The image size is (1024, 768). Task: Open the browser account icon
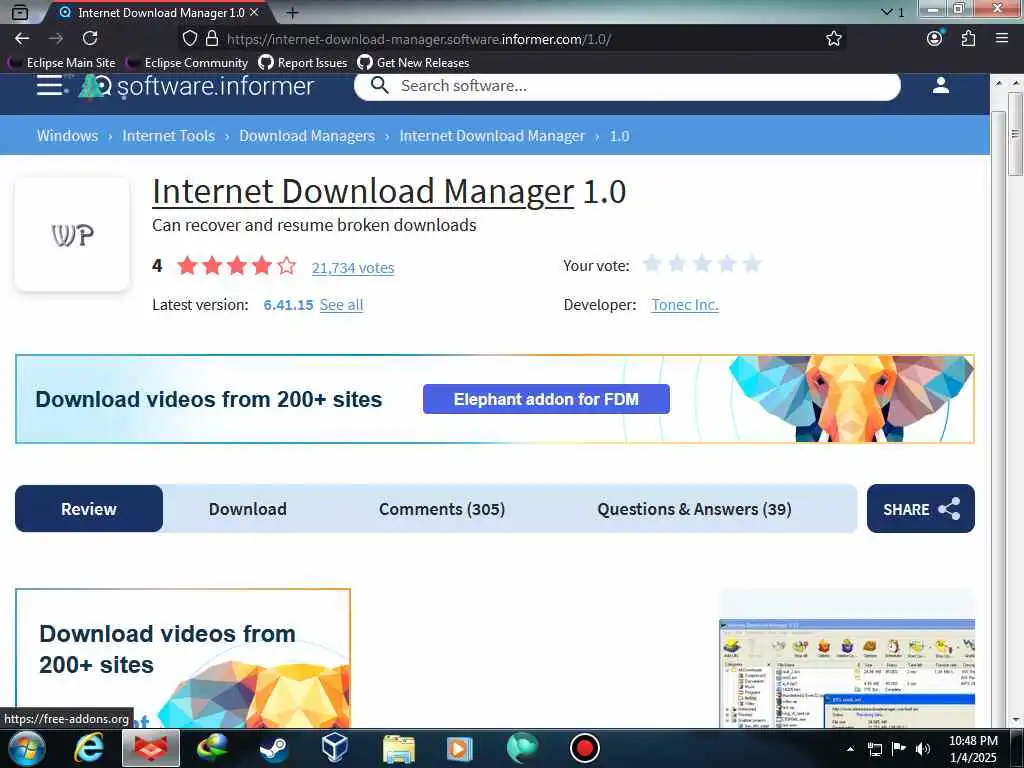[935, 39]
